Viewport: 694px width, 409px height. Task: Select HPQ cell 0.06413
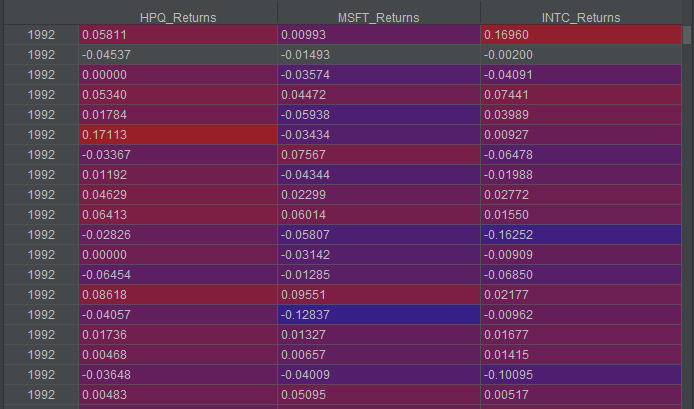(178, 215)
